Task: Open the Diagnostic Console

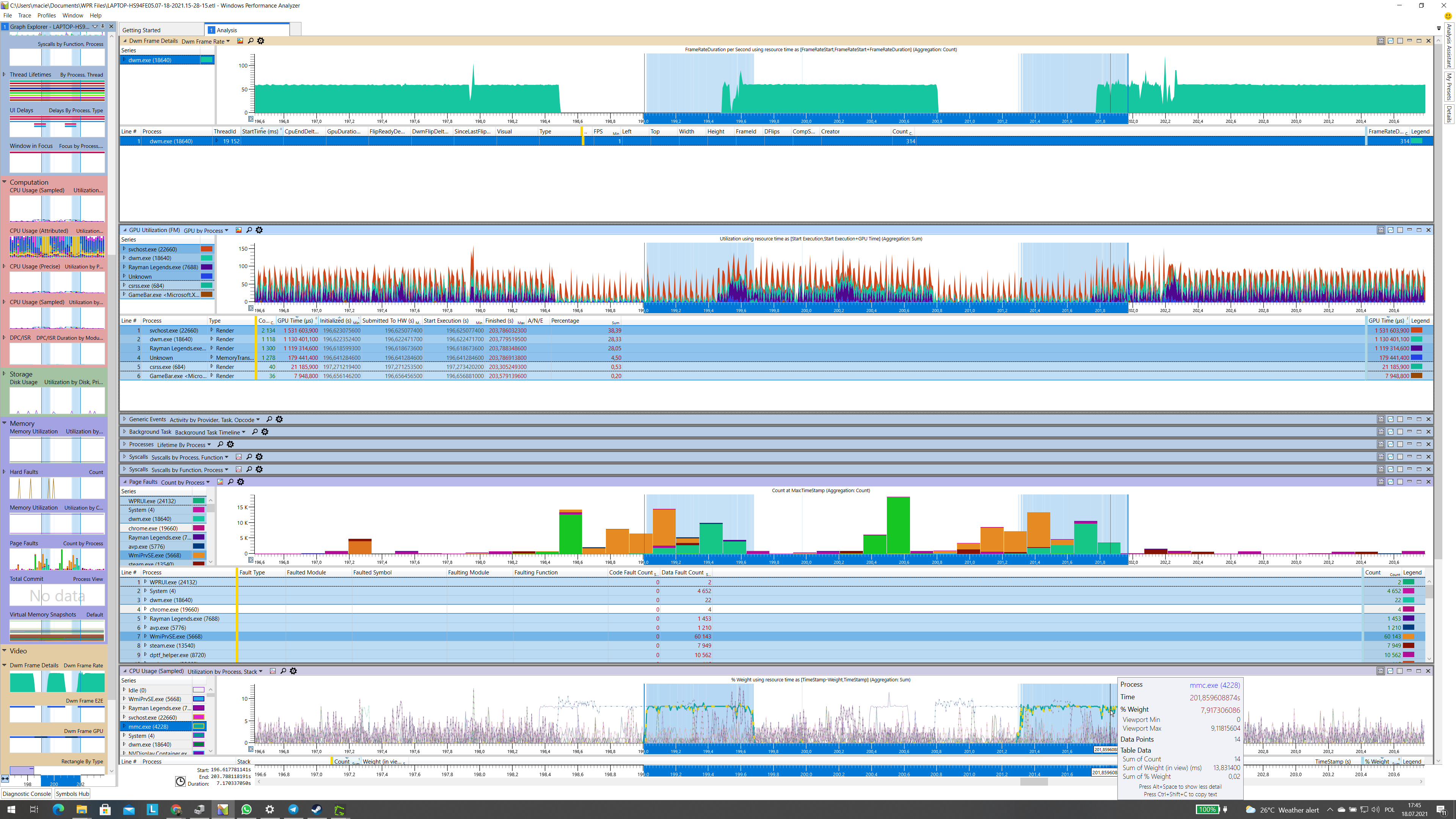Action: [x=27, y=794]
